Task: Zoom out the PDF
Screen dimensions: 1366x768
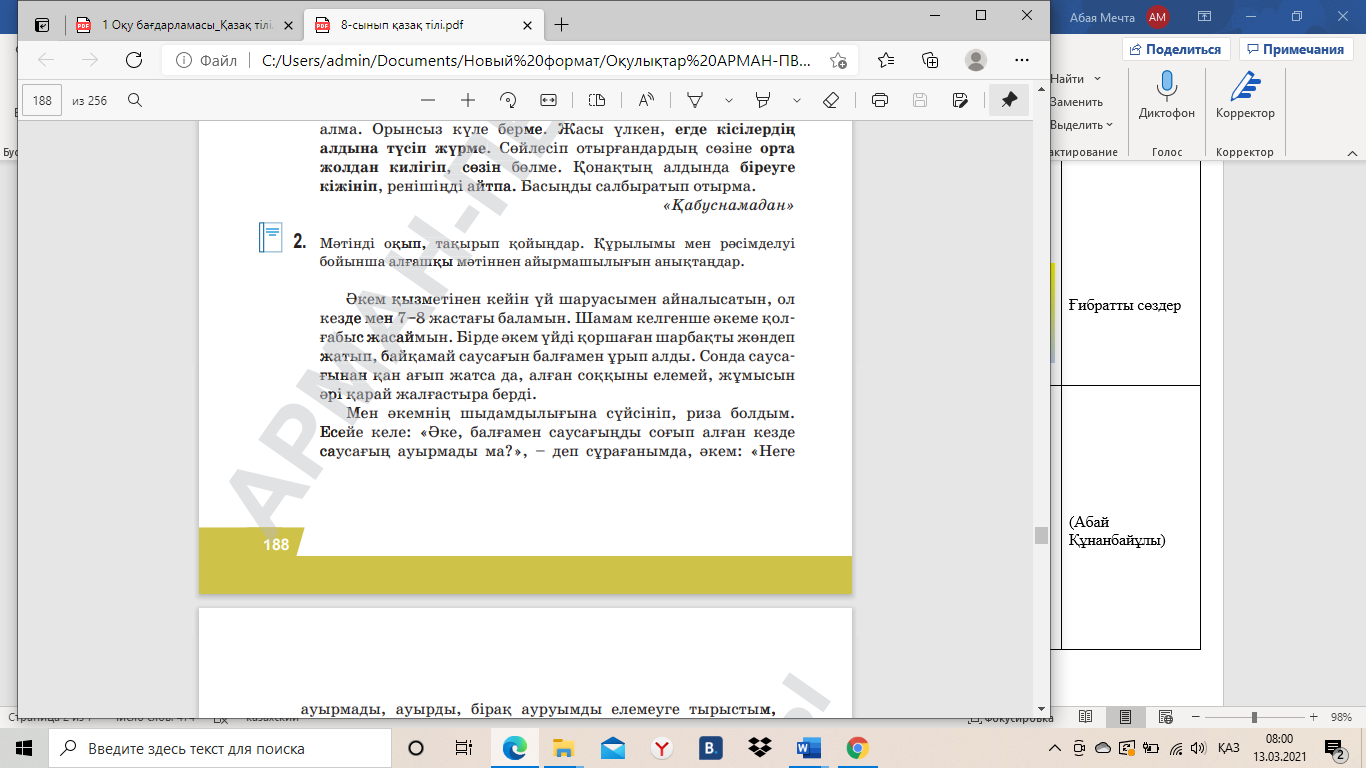Action: pos(428,100)
